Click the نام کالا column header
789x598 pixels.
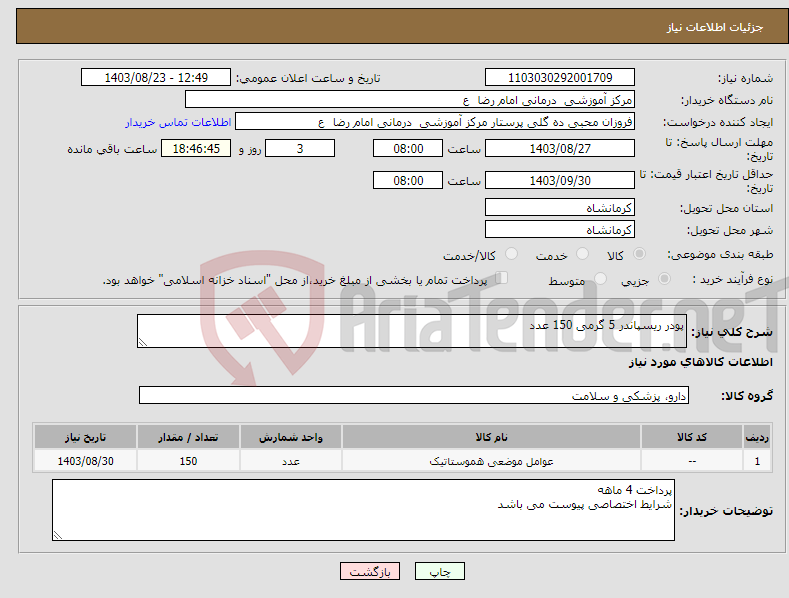[x=491, y=437]
